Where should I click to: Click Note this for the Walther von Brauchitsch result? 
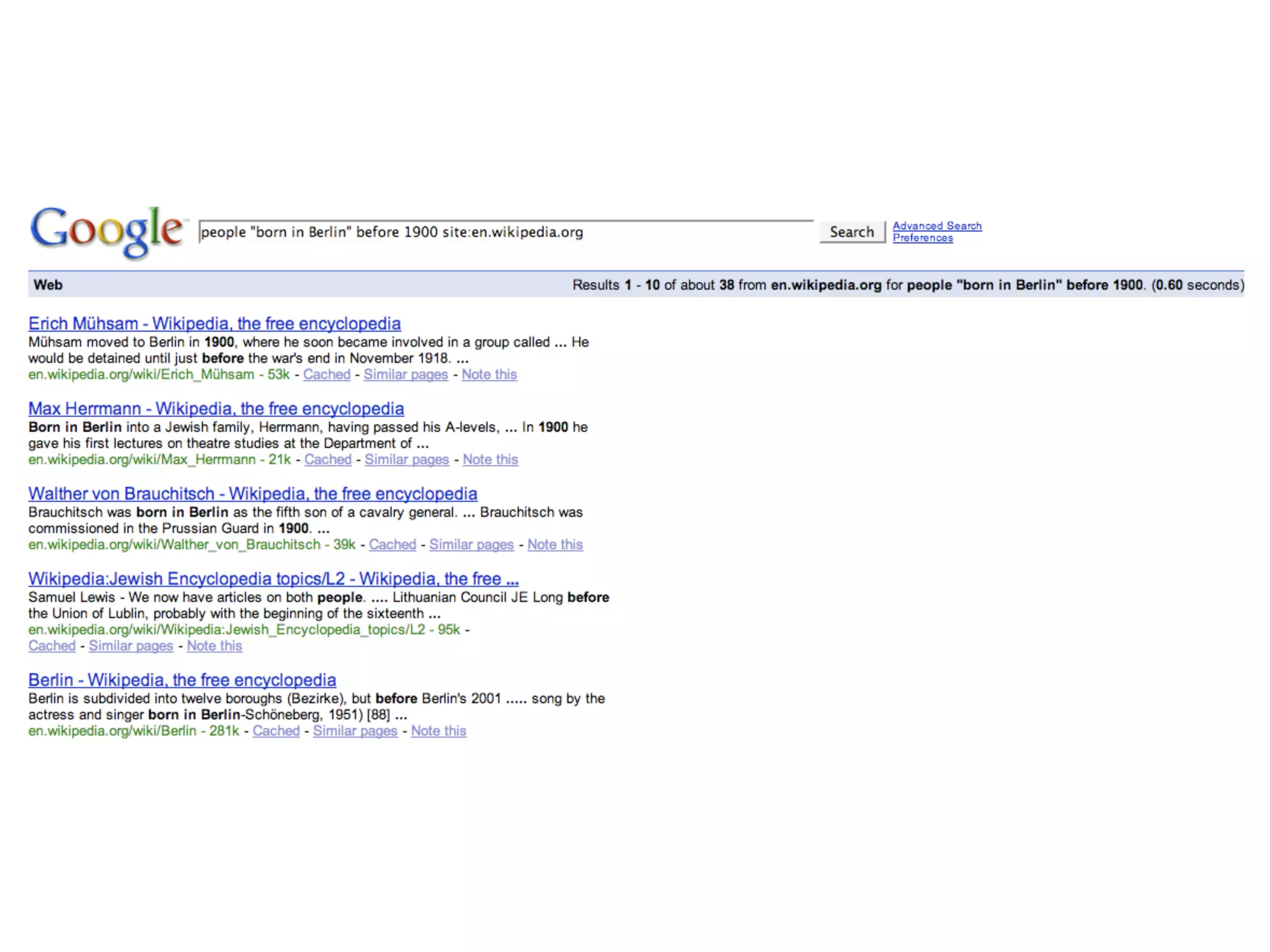(x=555, y=544)
